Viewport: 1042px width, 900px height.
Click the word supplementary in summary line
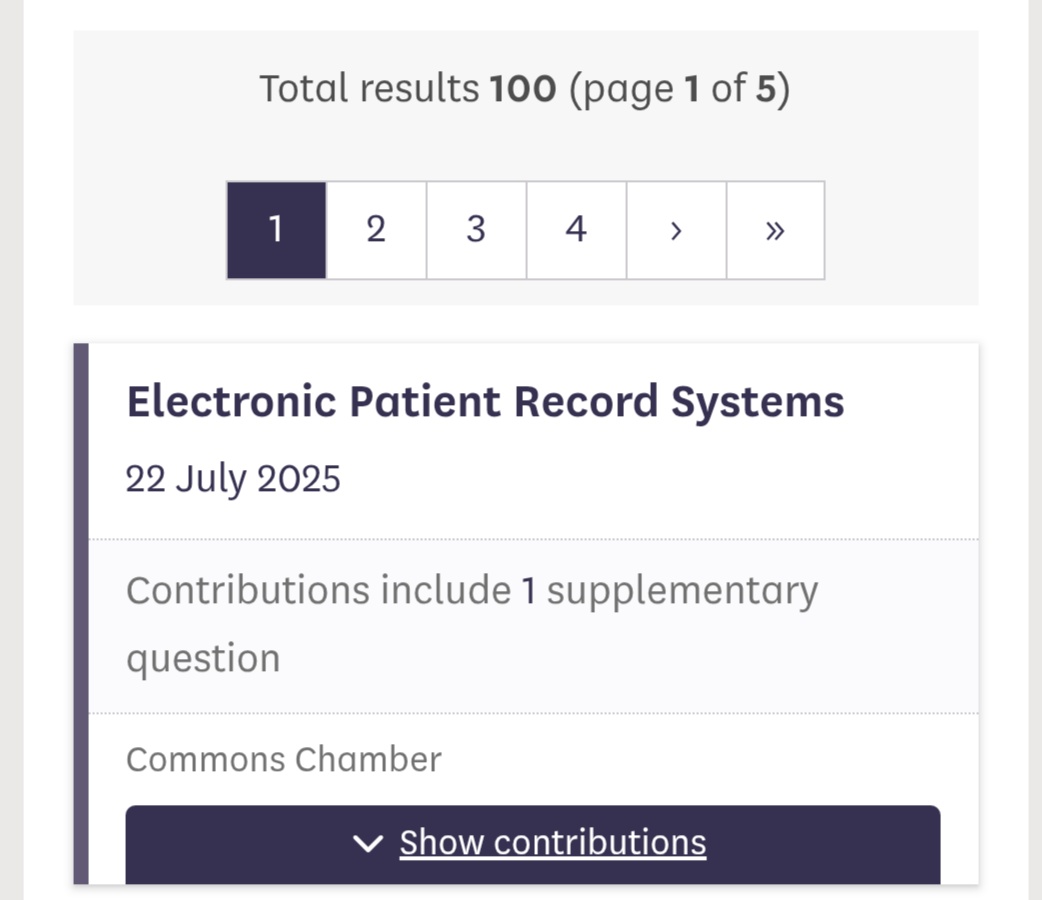[x=682, y=592]
